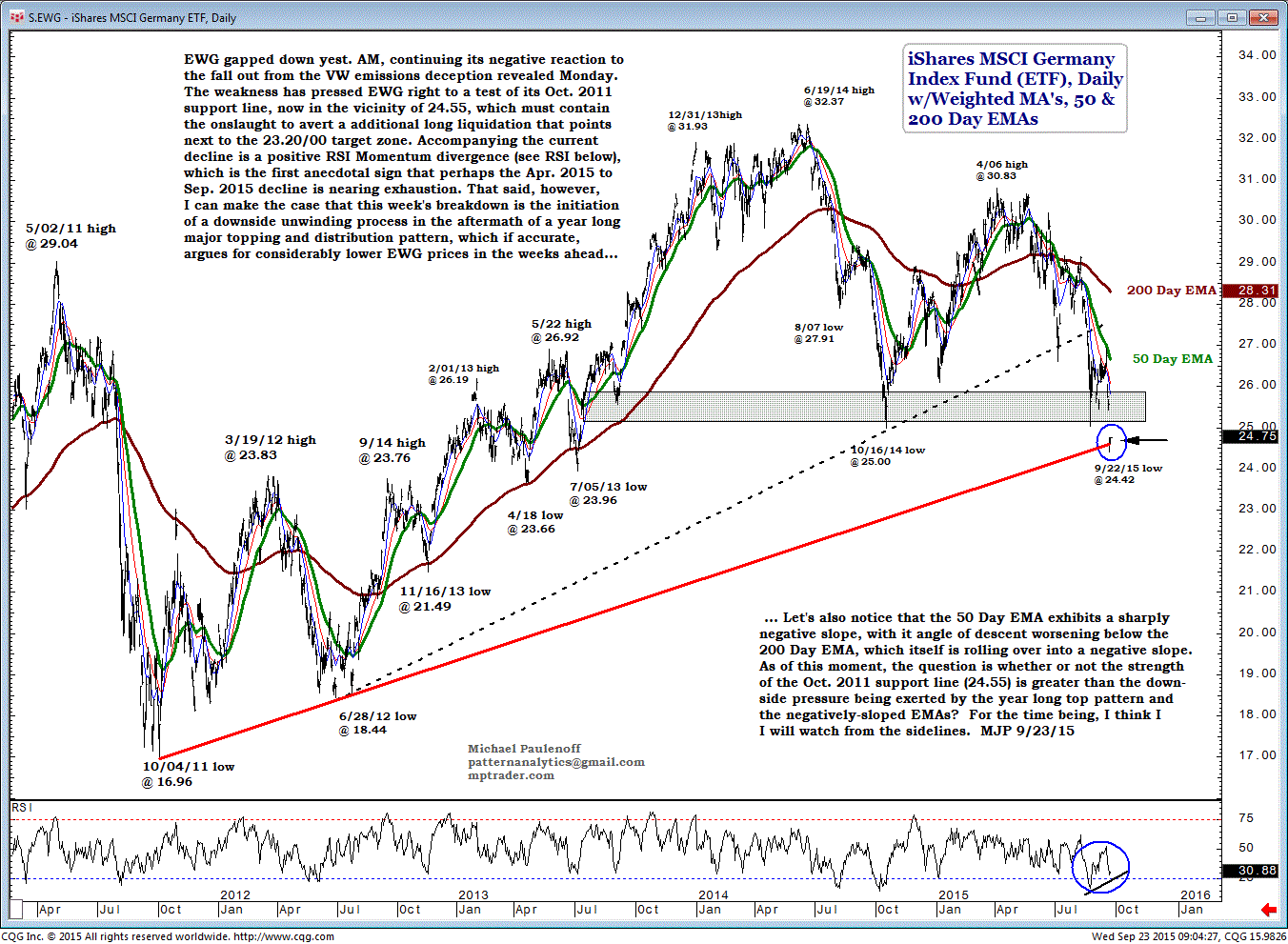
Task: Click the '200 Day EMA' label
Action: tap(1171, 291)
